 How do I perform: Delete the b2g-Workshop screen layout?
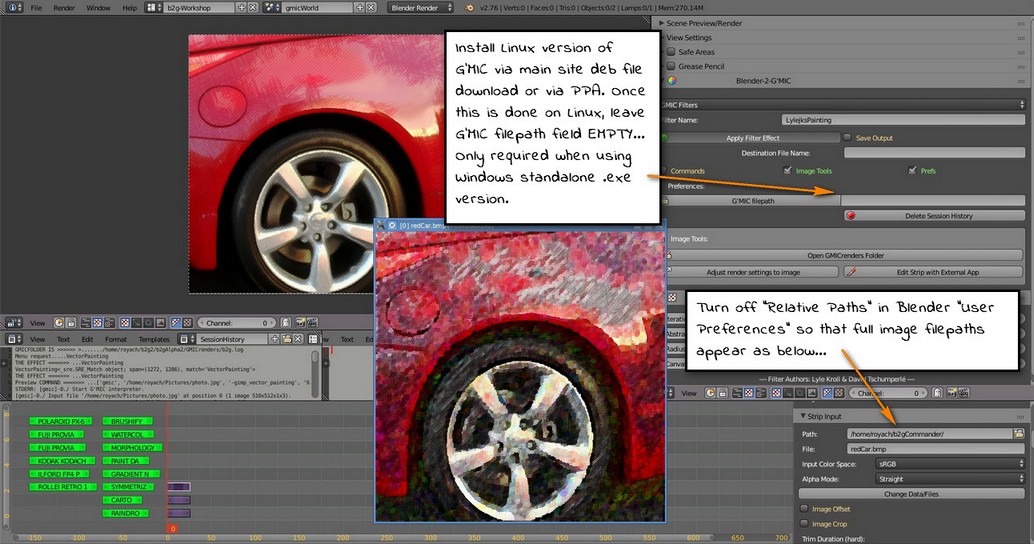click(253, 7)
